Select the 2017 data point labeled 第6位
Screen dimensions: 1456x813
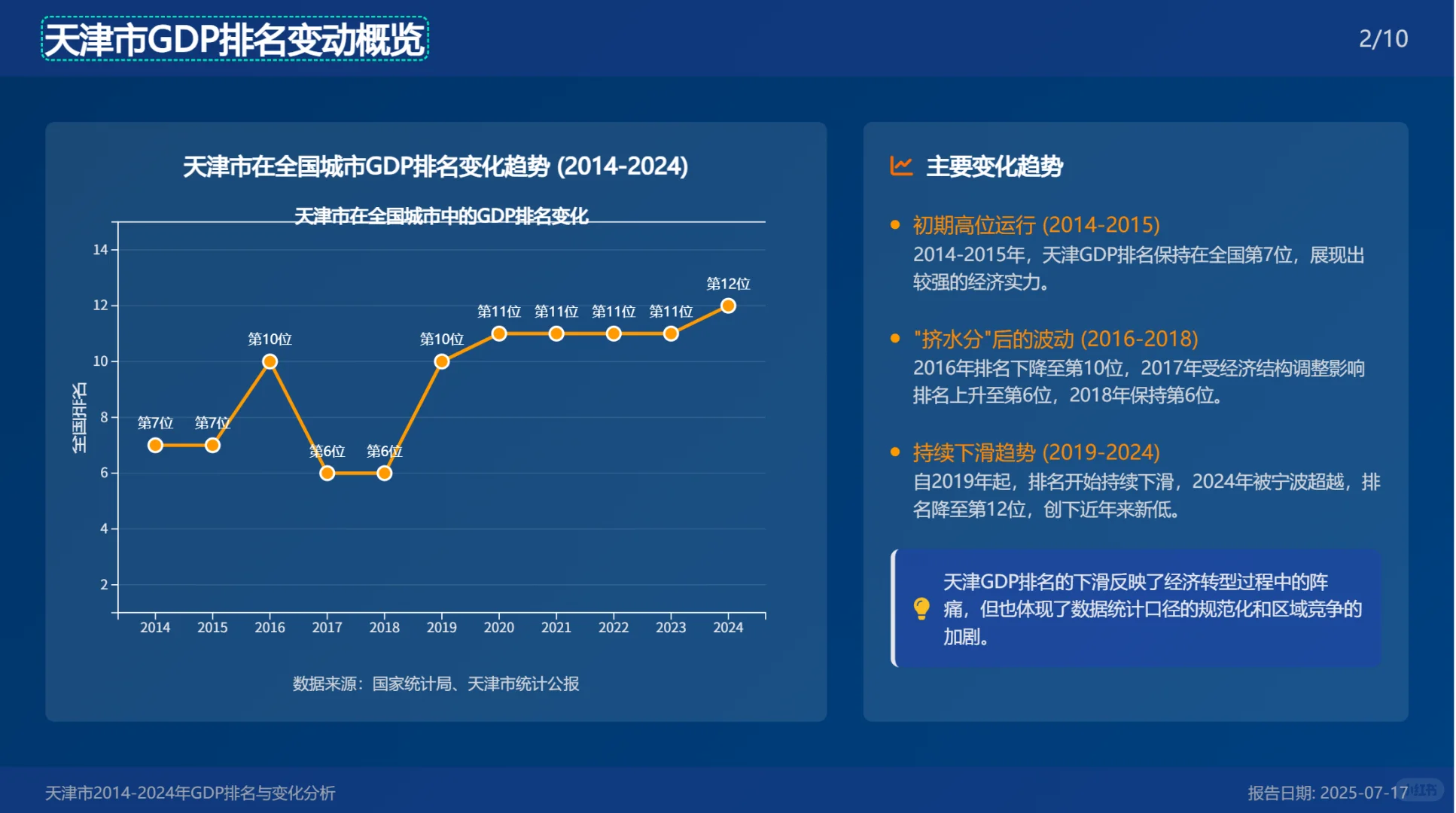(x=327, y=473)
